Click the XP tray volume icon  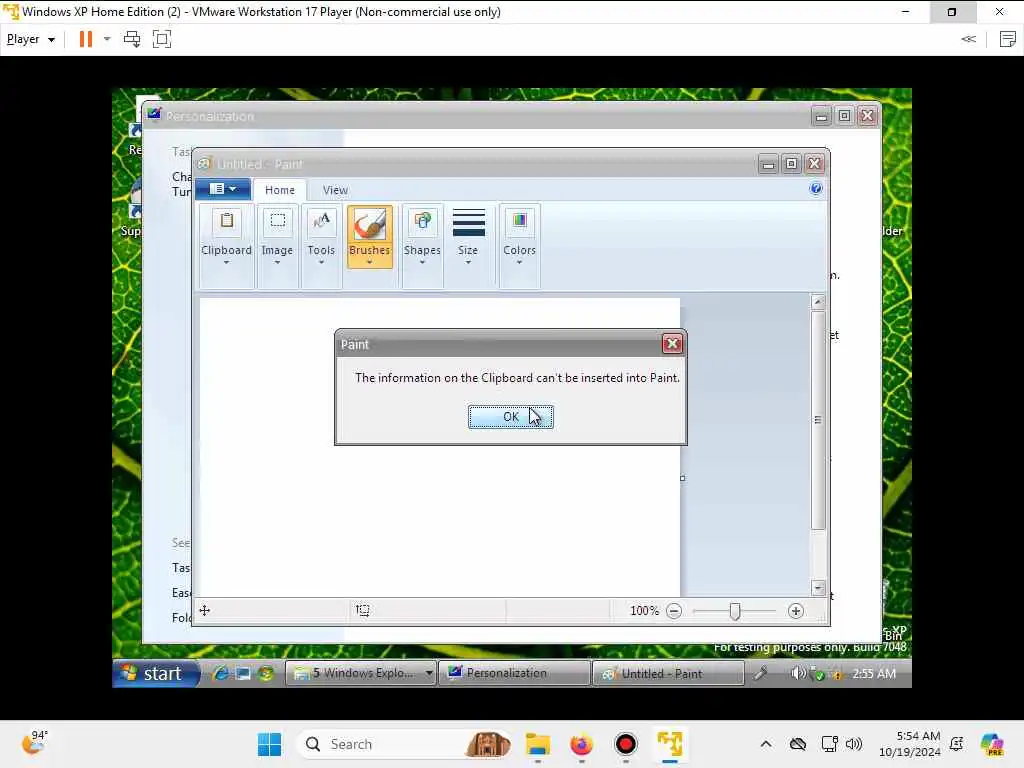click(797, 673)
